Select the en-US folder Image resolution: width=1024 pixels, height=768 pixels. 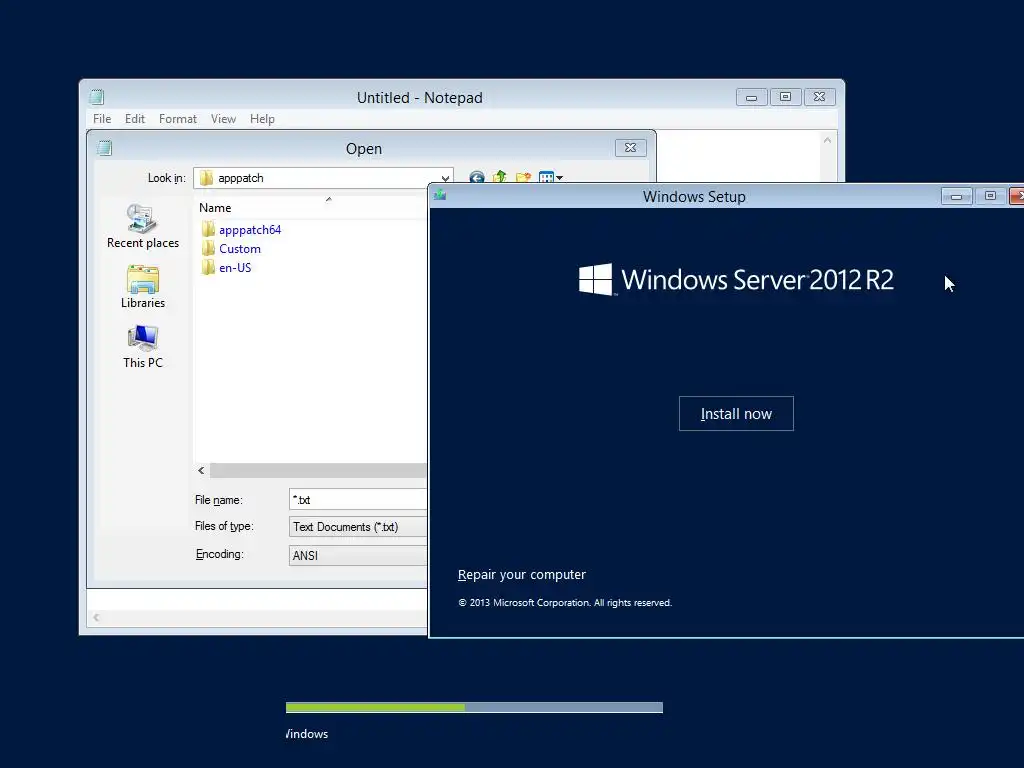click(x=227, y=267)
